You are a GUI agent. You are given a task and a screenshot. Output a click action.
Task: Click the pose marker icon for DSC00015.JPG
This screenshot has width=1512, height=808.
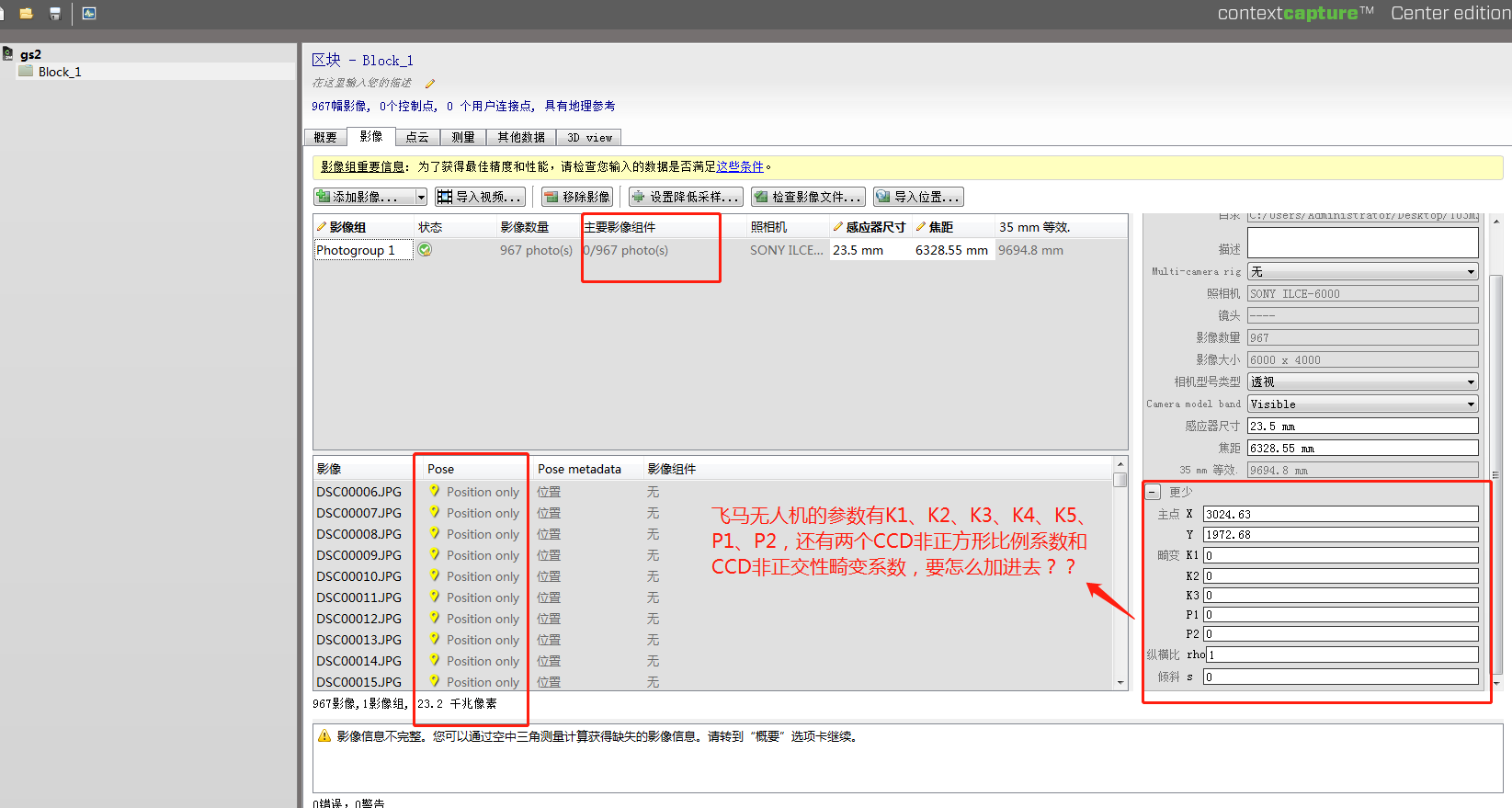coord(435,681)
